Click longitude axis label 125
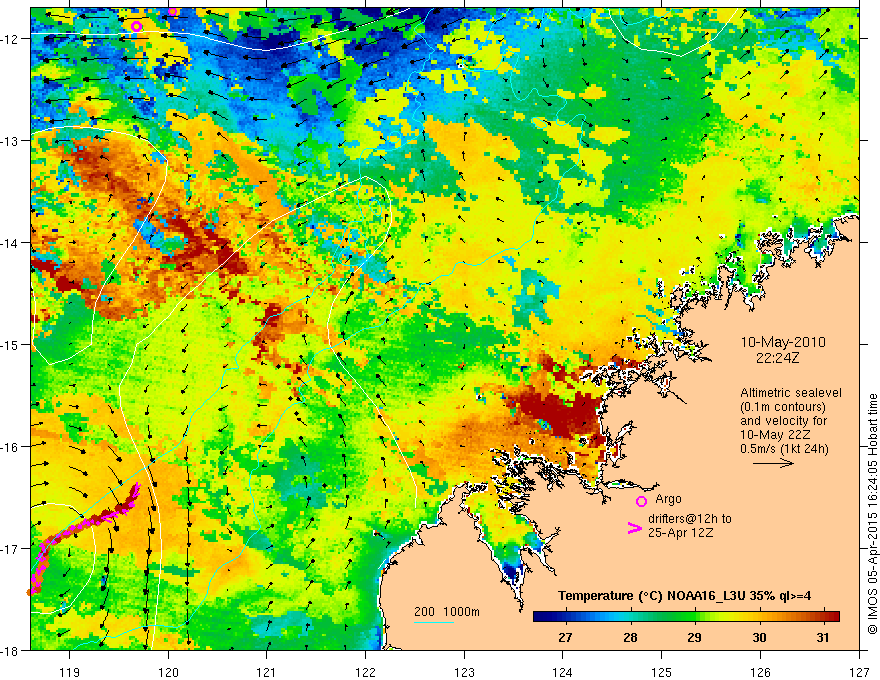This screenshot has width=880, height=680. pyautogui.click(x=662, y=672)
